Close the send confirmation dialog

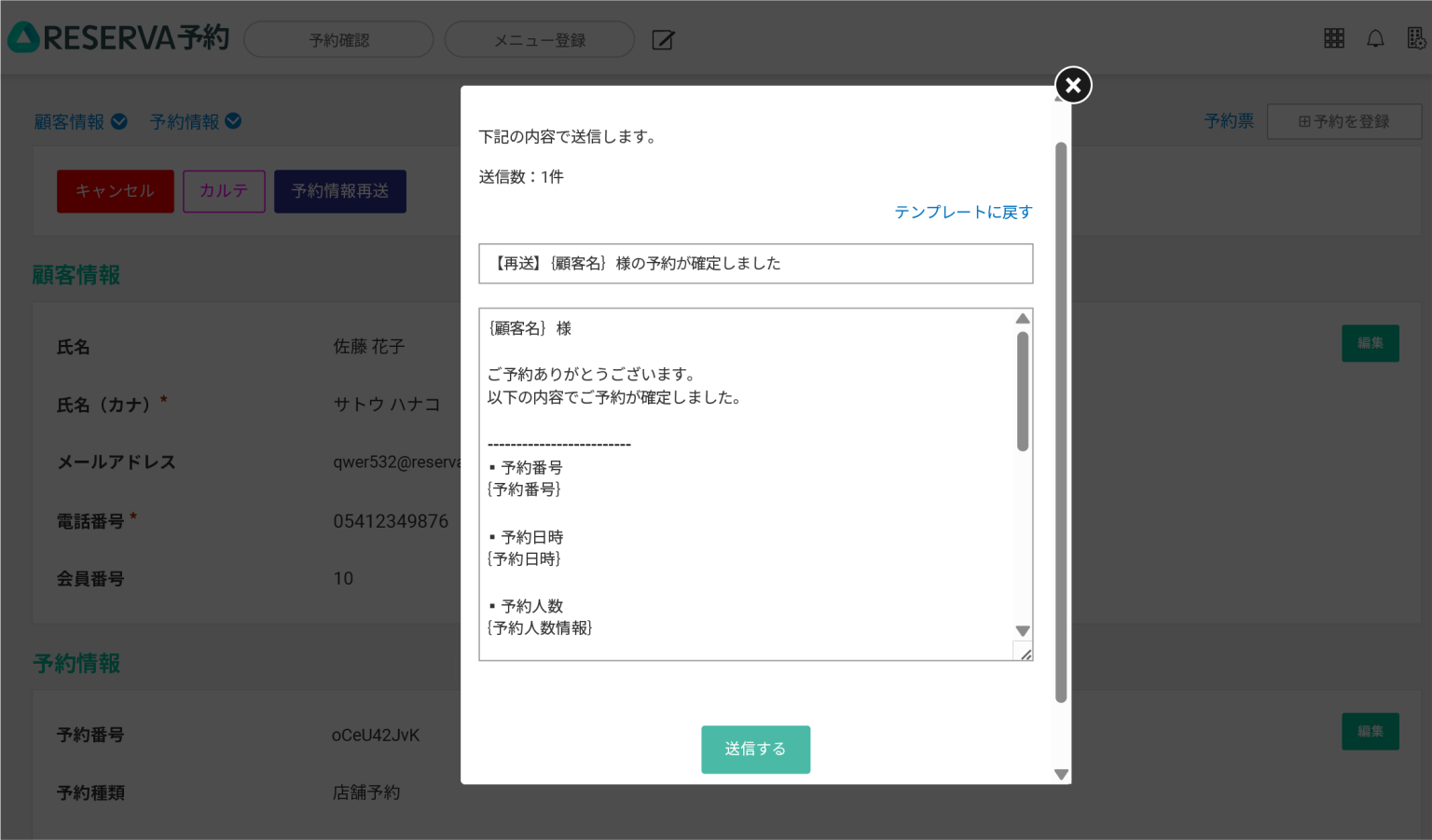tap(1073, 86)
